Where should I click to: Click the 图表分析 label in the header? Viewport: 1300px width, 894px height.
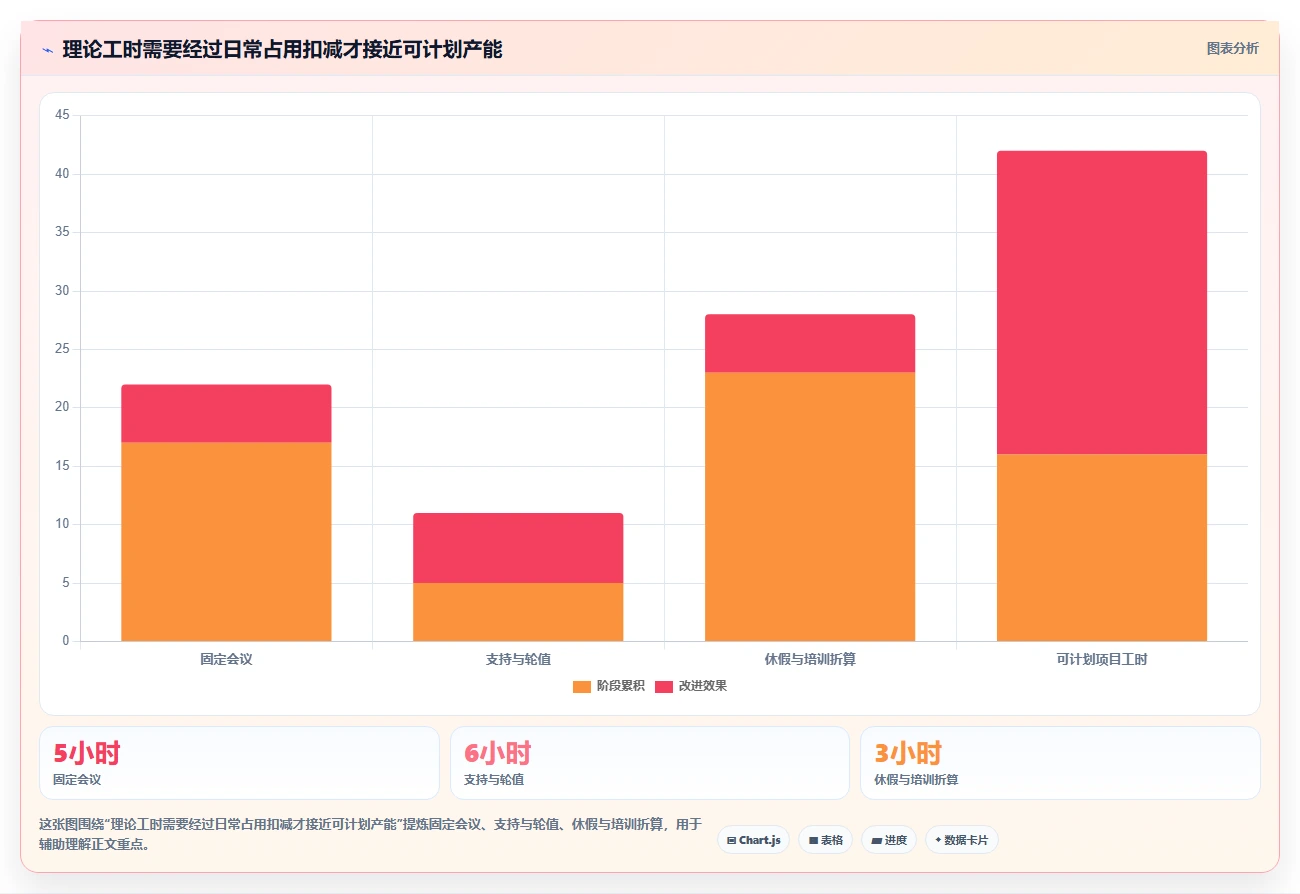[x=1232, y=48]
